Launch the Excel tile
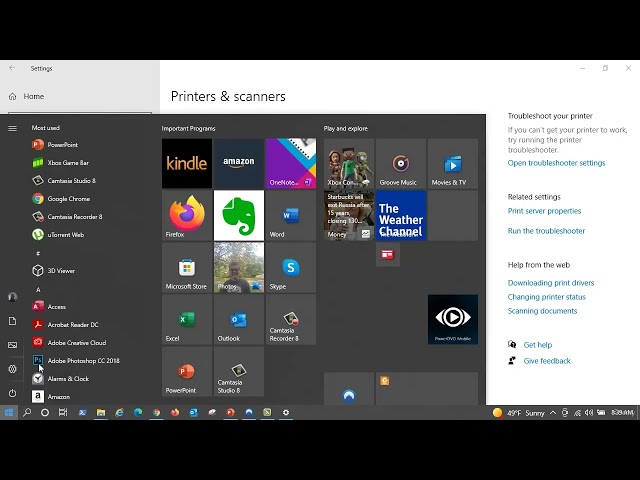This screenshot has height=480, width=640. coord(187,319)
